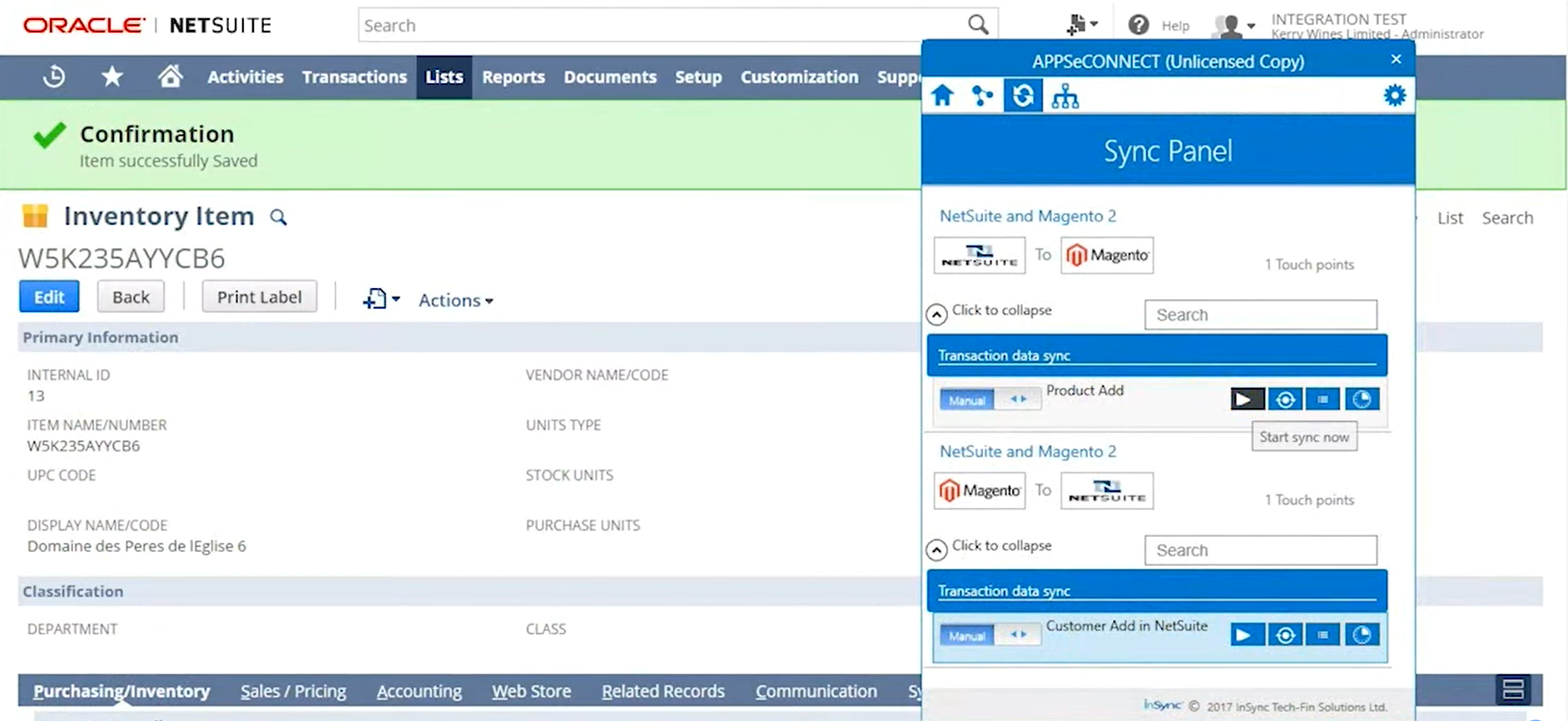Click the Magento logo in first connection

tap(1108, 256)
